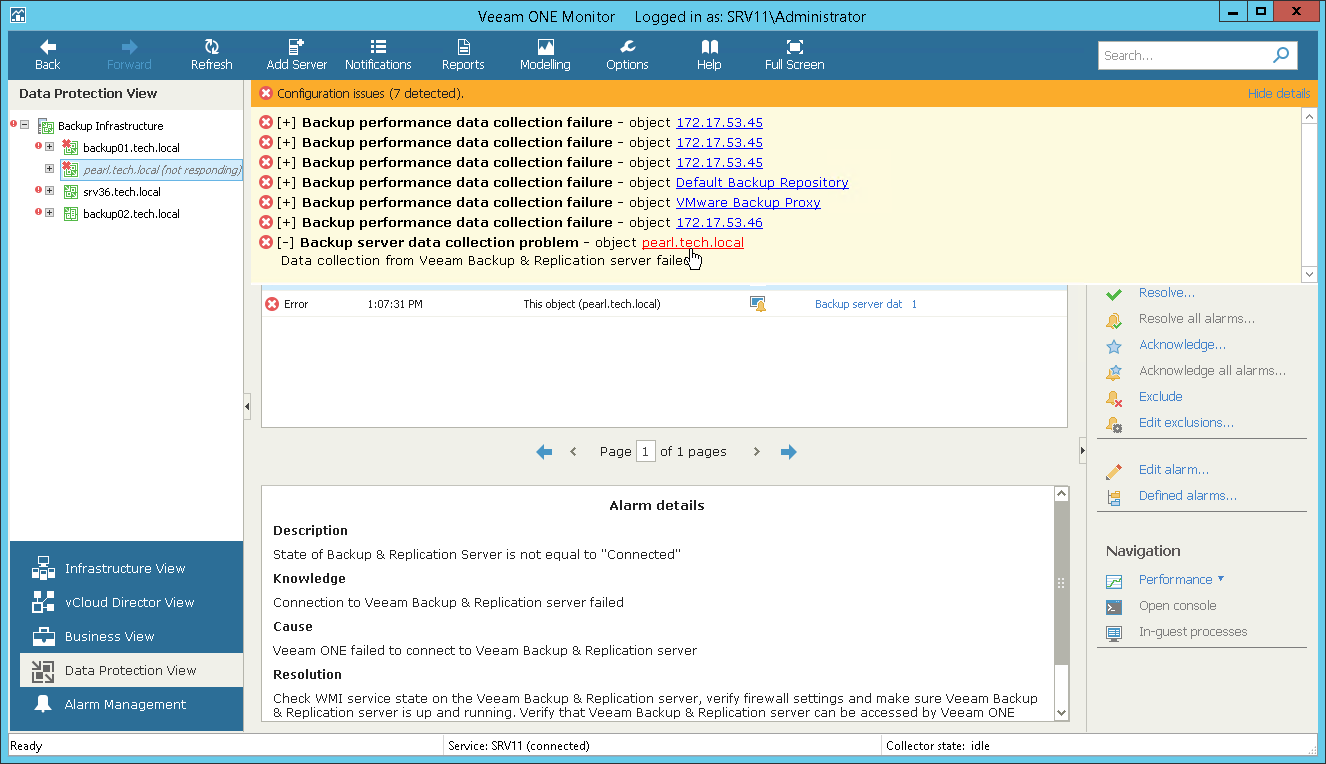
Task: Open the 172.17.53.46 object link
Action: pyautogui.click(x=719, y=223)
